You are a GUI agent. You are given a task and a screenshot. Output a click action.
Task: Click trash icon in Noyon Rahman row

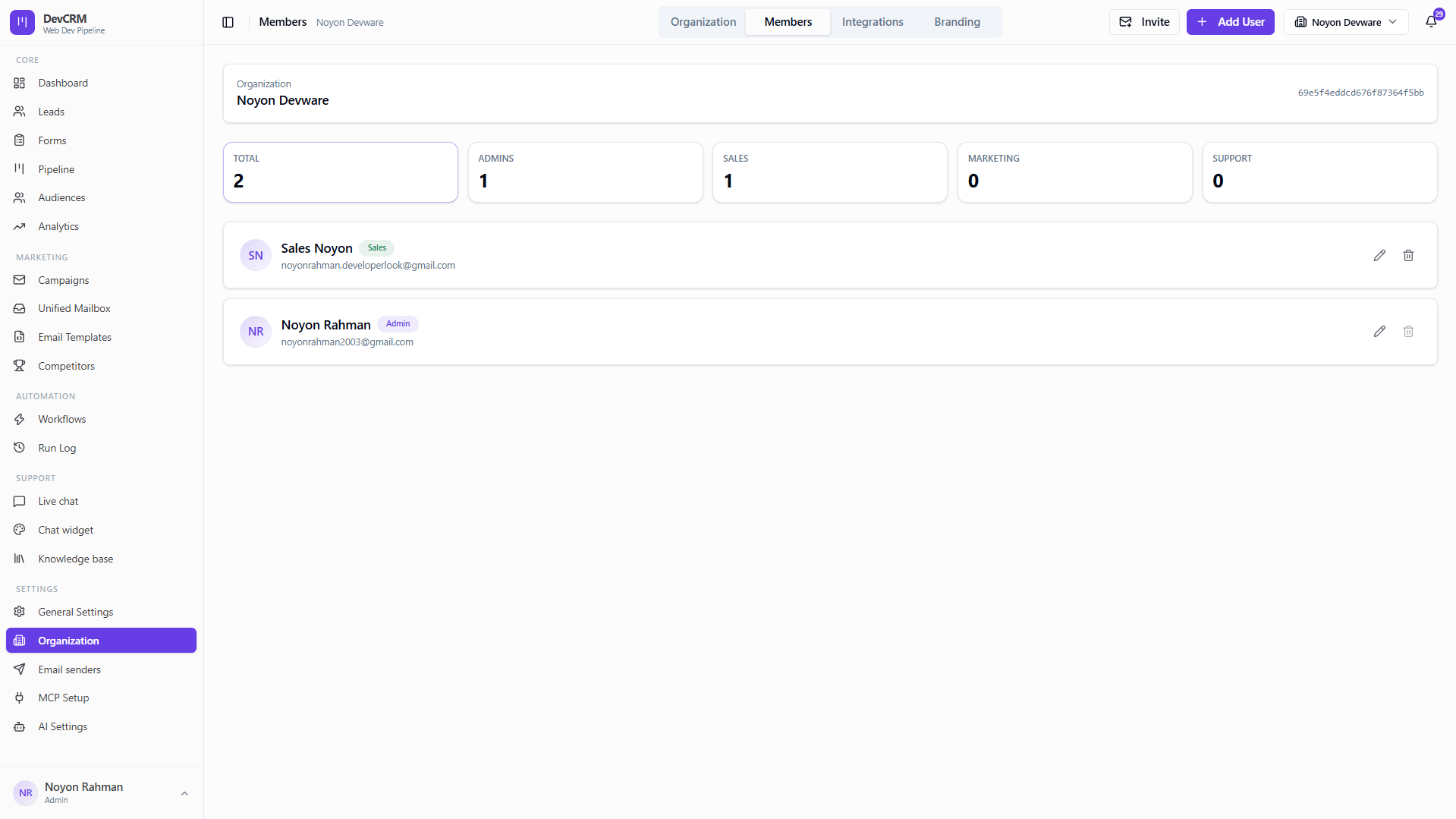(1408, 331)
